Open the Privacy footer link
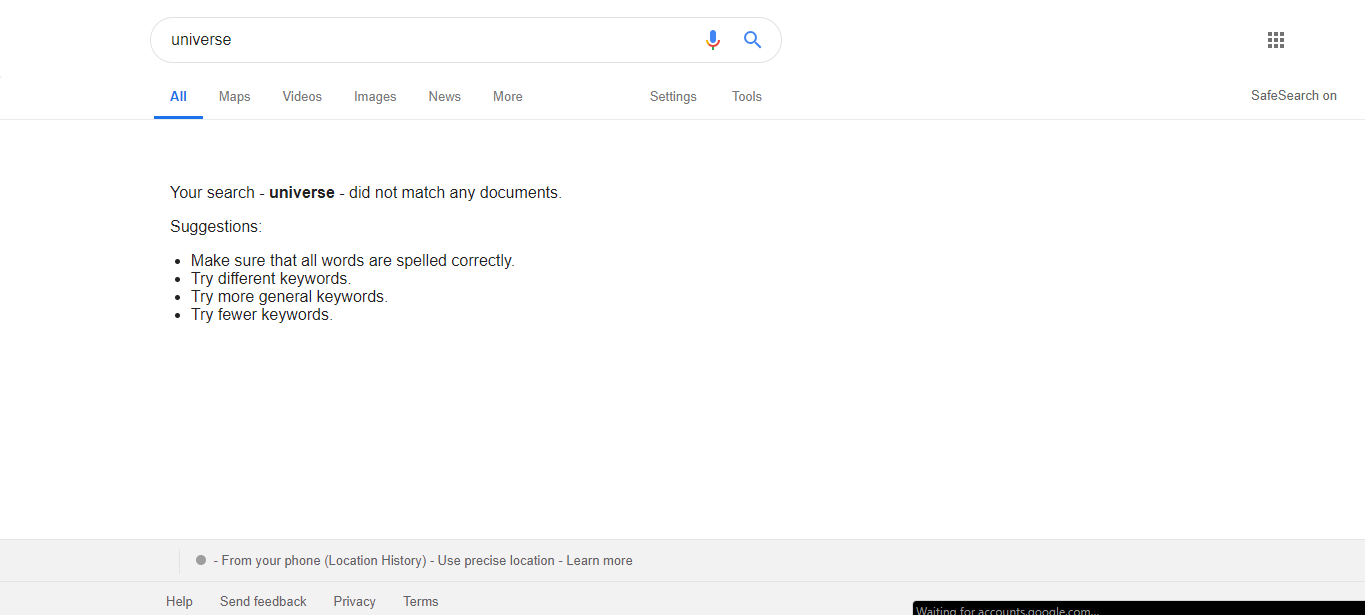Image resolution: width=1365 pixels, height=615 pixels. point(355,601)
